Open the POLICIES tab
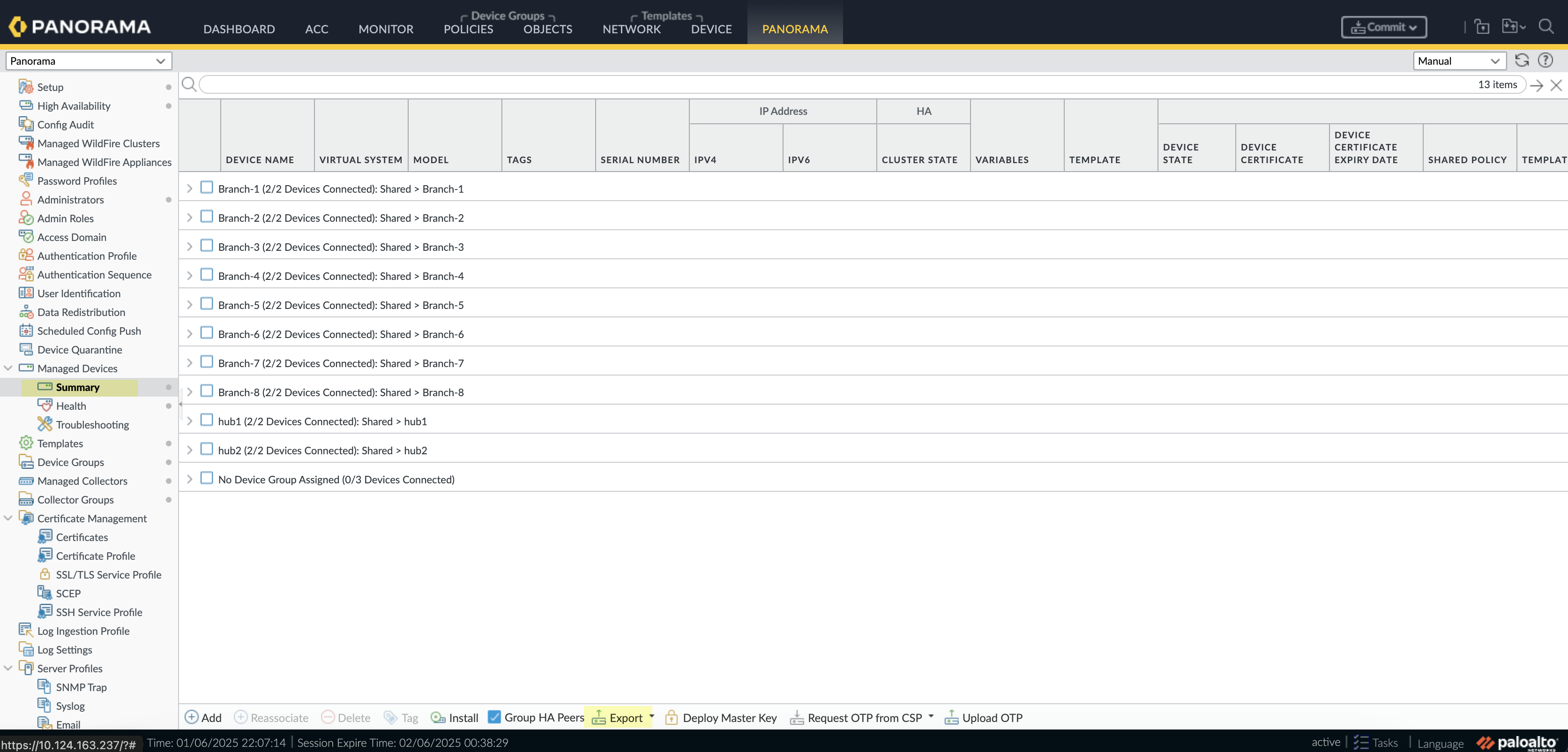Viewport: 1568px width, 752px height. pyautogui.click(x=468, y=29)
